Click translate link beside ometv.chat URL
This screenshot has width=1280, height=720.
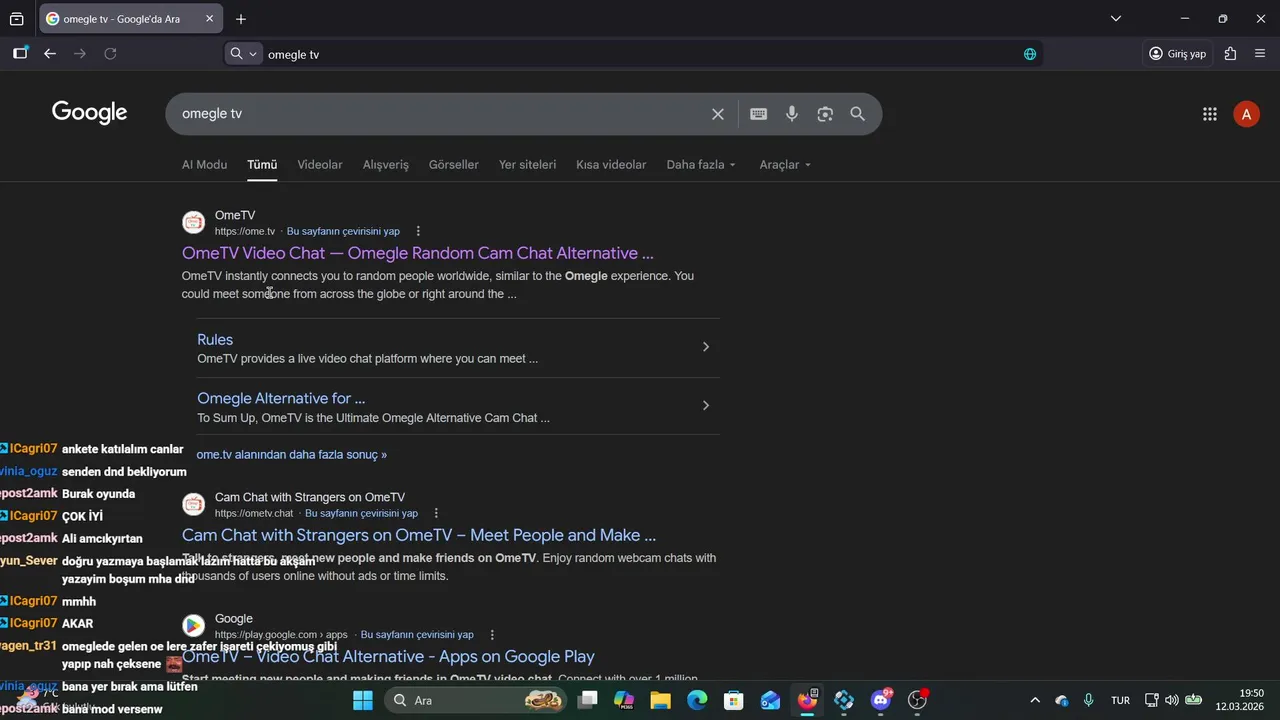361,513
